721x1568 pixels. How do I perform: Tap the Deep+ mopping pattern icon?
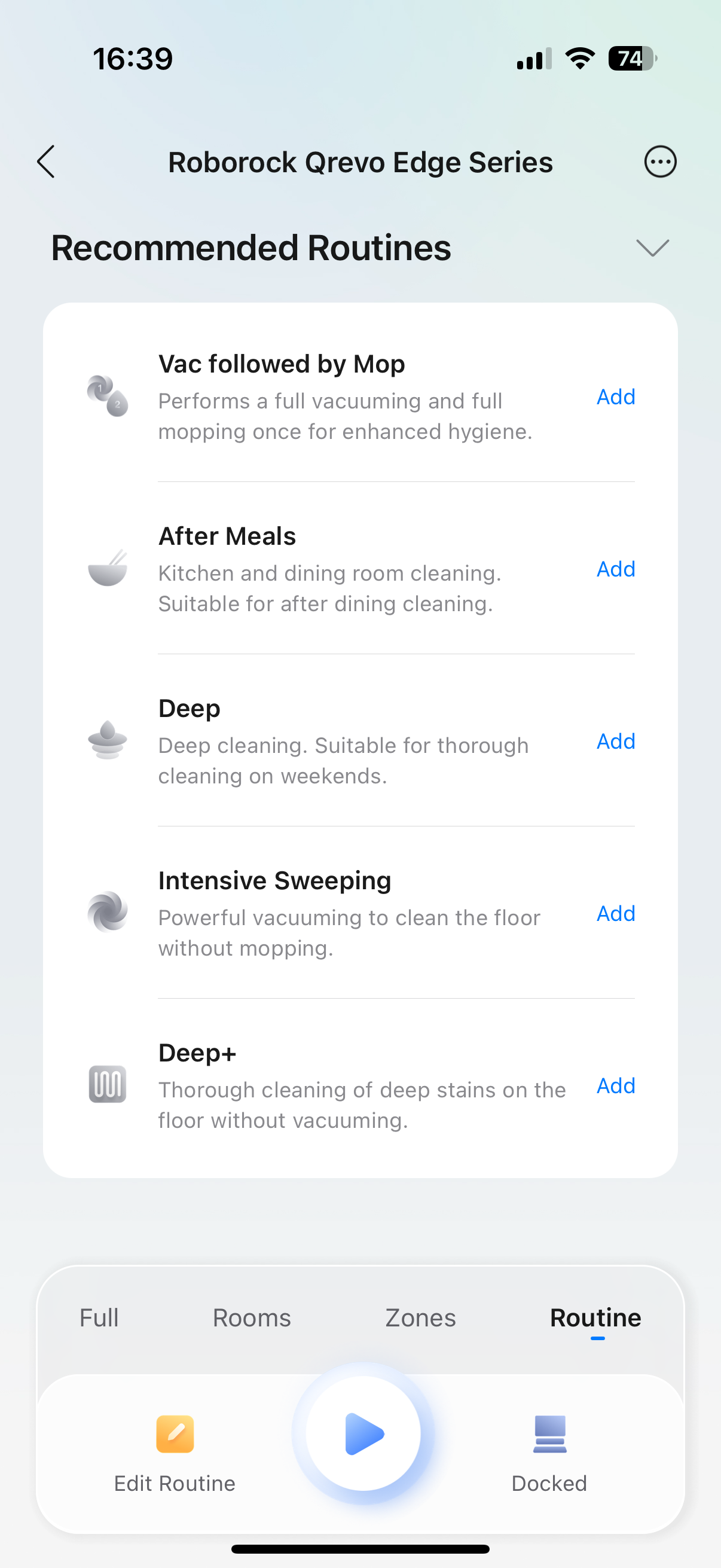(108, 1084)
